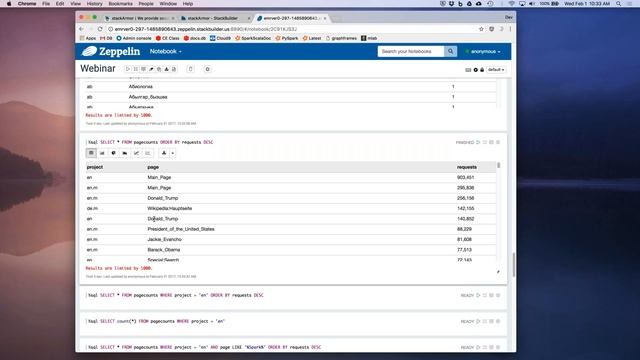Image resolution: width=640 pixels, height=360 pixels.
Task: Switch results to area chart view
Action: click(125, 153)
